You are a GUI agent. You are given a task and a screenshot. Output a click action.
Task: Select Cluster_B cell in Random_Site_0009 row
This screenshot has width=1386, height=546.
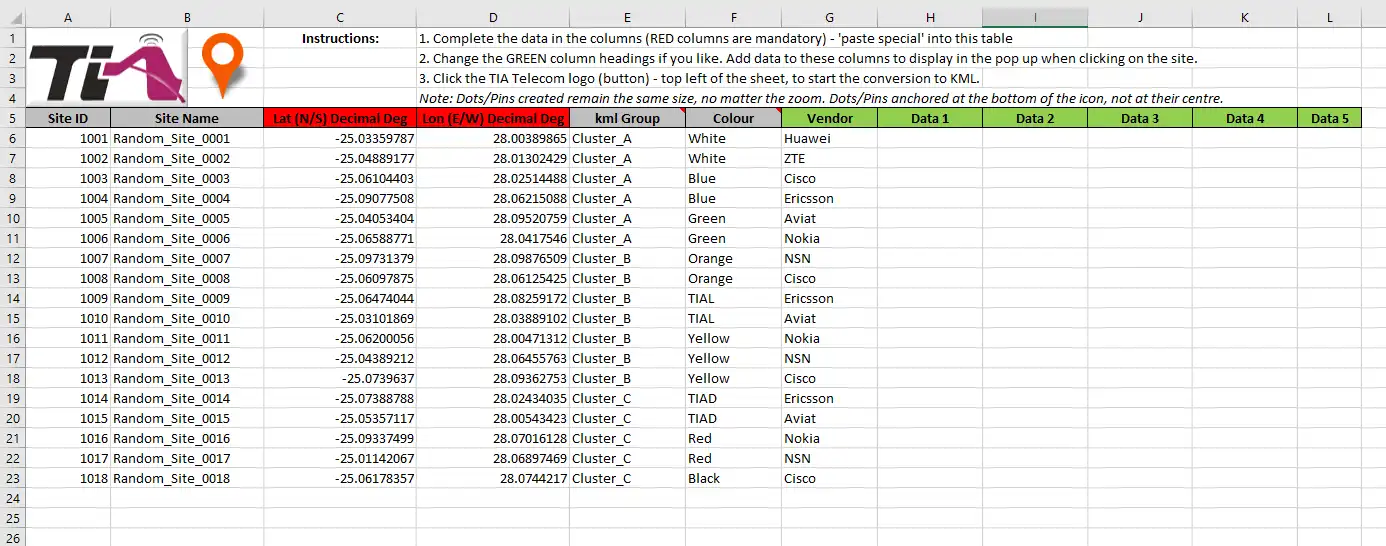tap(627, 298)
